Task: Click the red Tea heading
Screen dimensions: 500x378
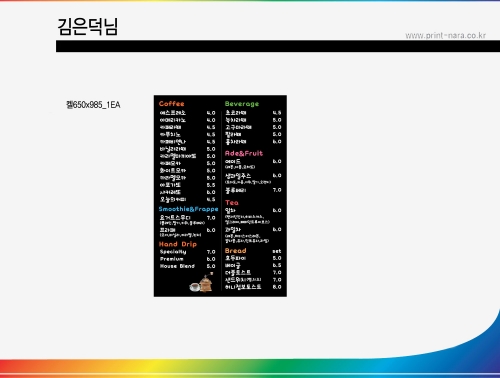Action: coord(232,202)
